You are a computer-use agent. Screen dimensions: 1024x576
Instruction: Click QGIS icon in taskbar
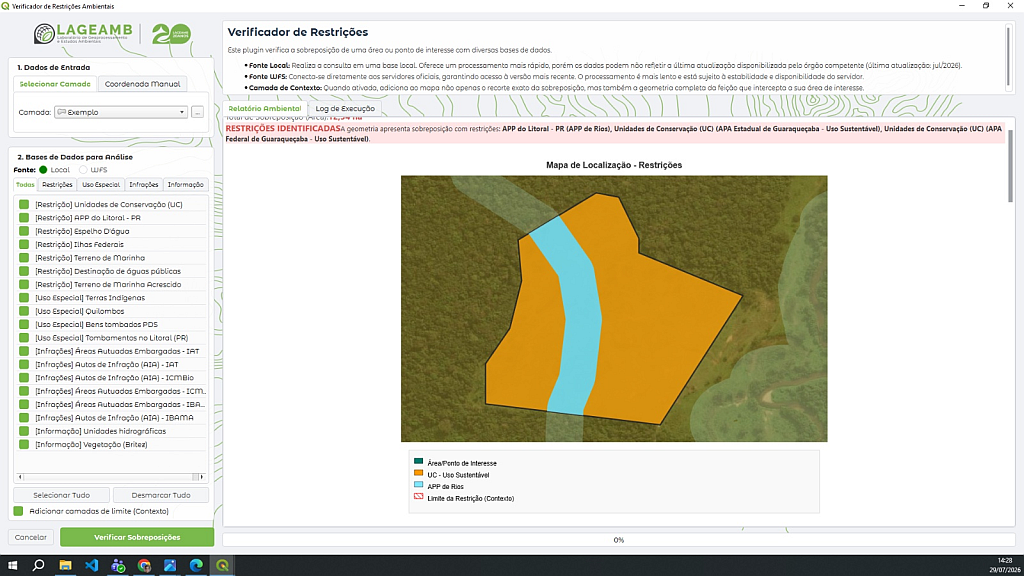[222, 566]
